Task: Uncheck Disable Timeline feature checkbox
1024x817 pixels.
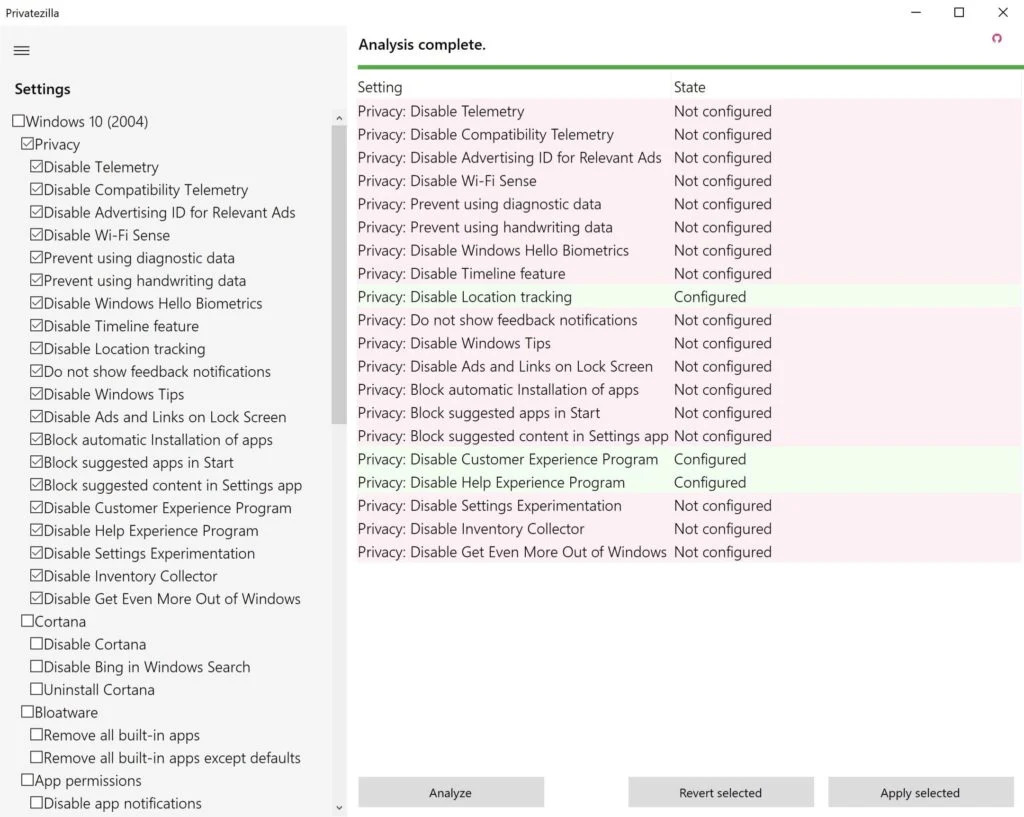Action: pos(37,326)
